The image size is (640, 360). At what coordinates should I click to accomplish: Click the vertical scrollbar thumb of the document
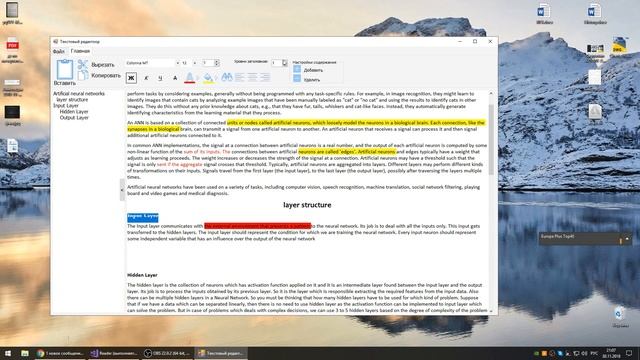click(x=491, y=140)
